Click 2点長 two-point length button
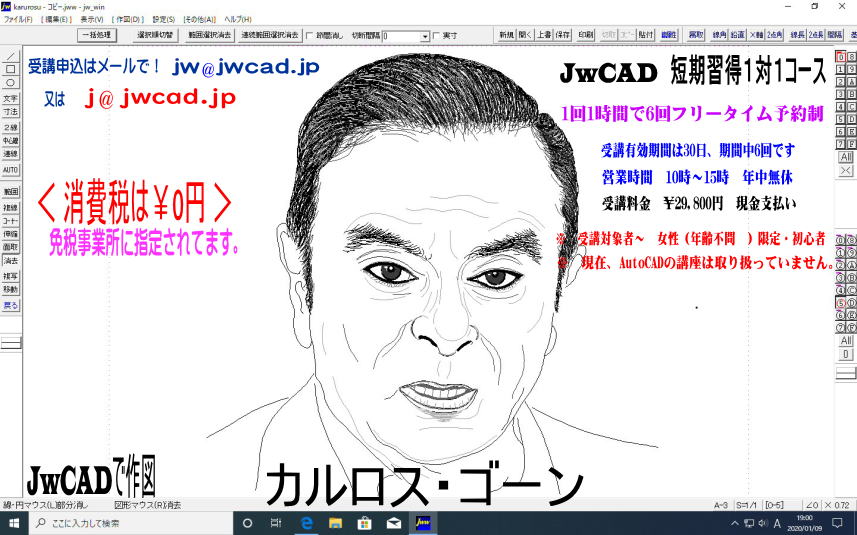Screen dimensions: 857x535 tap(816, 35)
